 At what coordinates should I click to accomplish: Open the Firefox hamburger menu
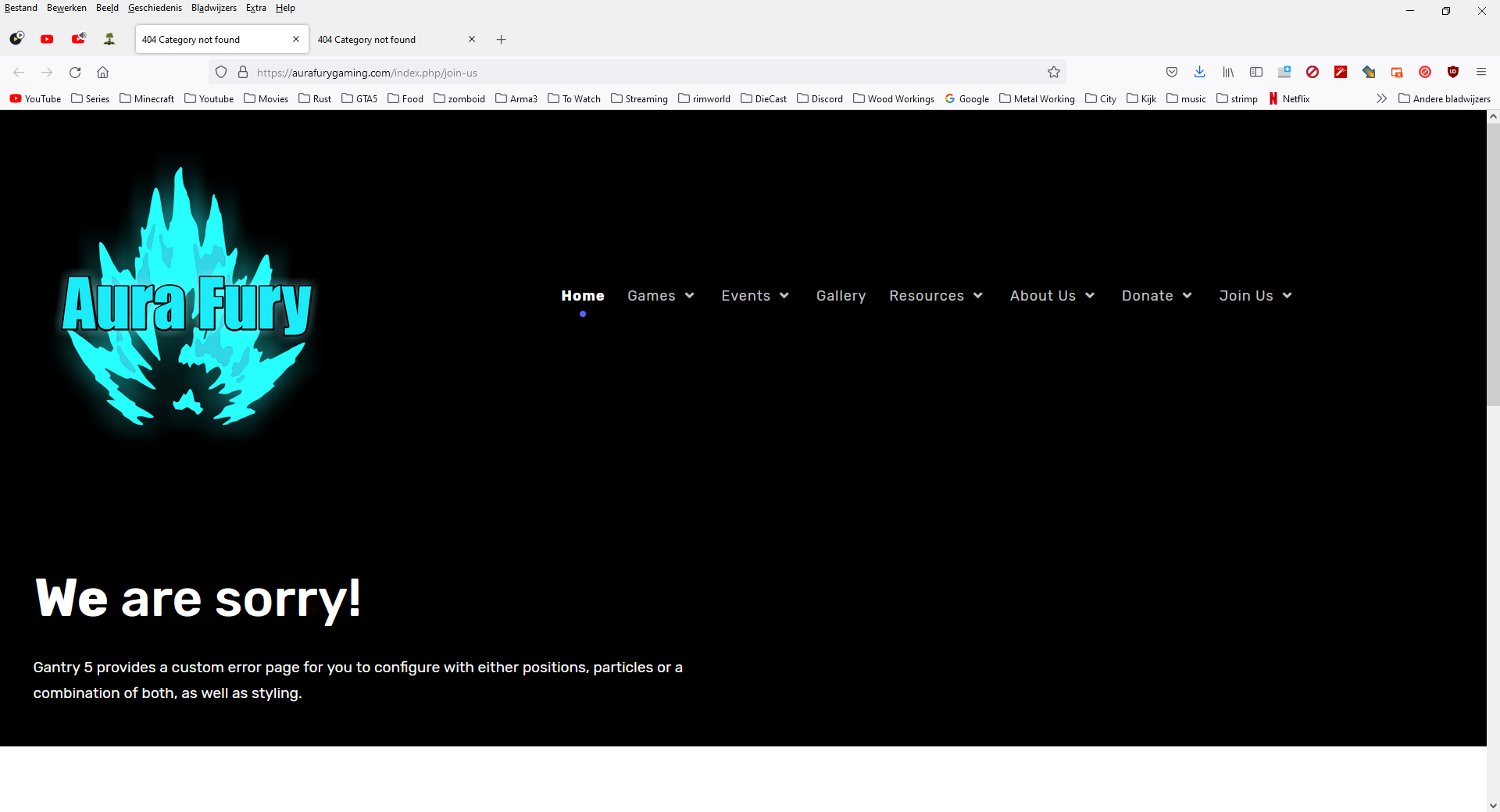pyautogui.click(x=1481, y=73)
